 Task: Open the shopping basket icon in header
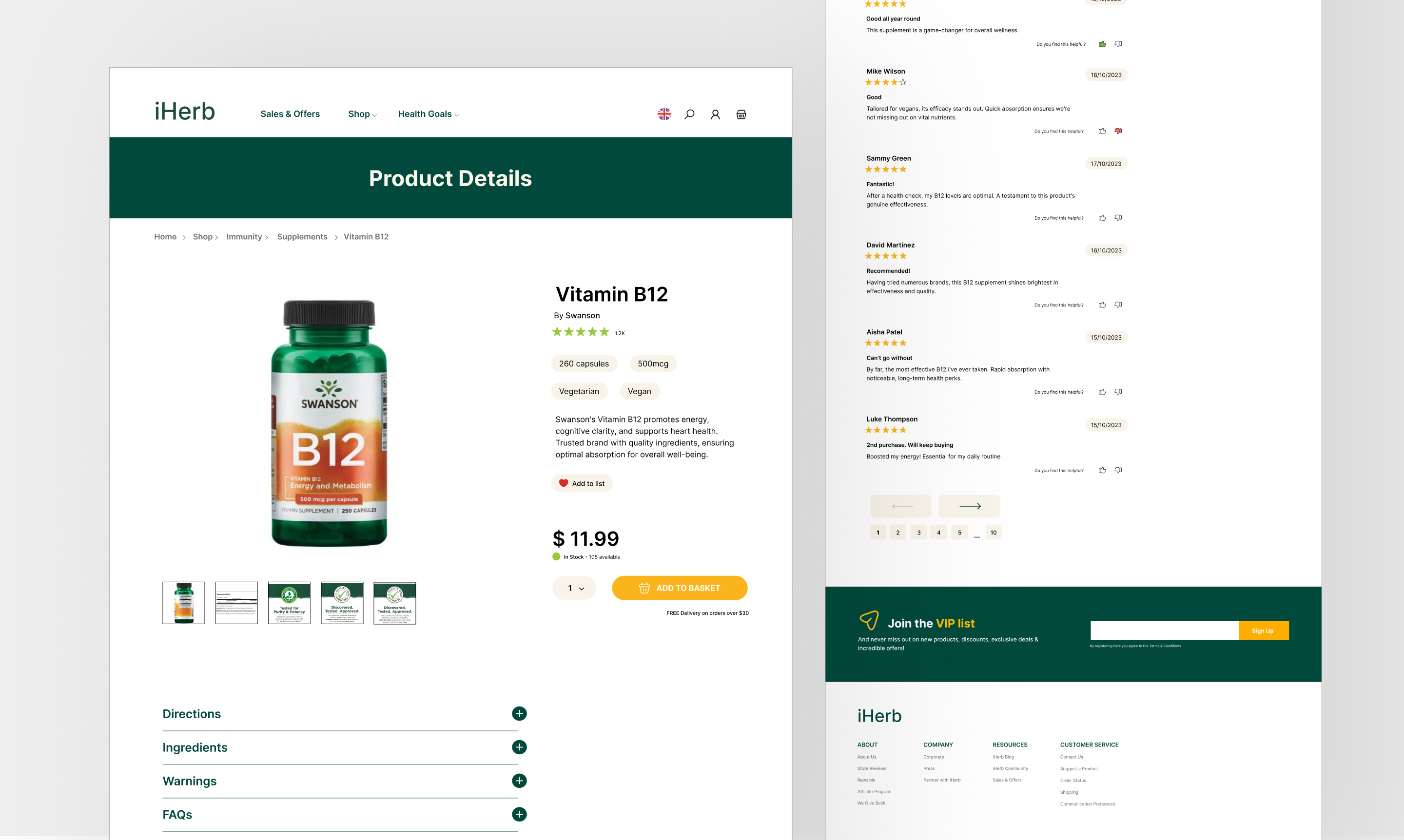pos(741,115)
